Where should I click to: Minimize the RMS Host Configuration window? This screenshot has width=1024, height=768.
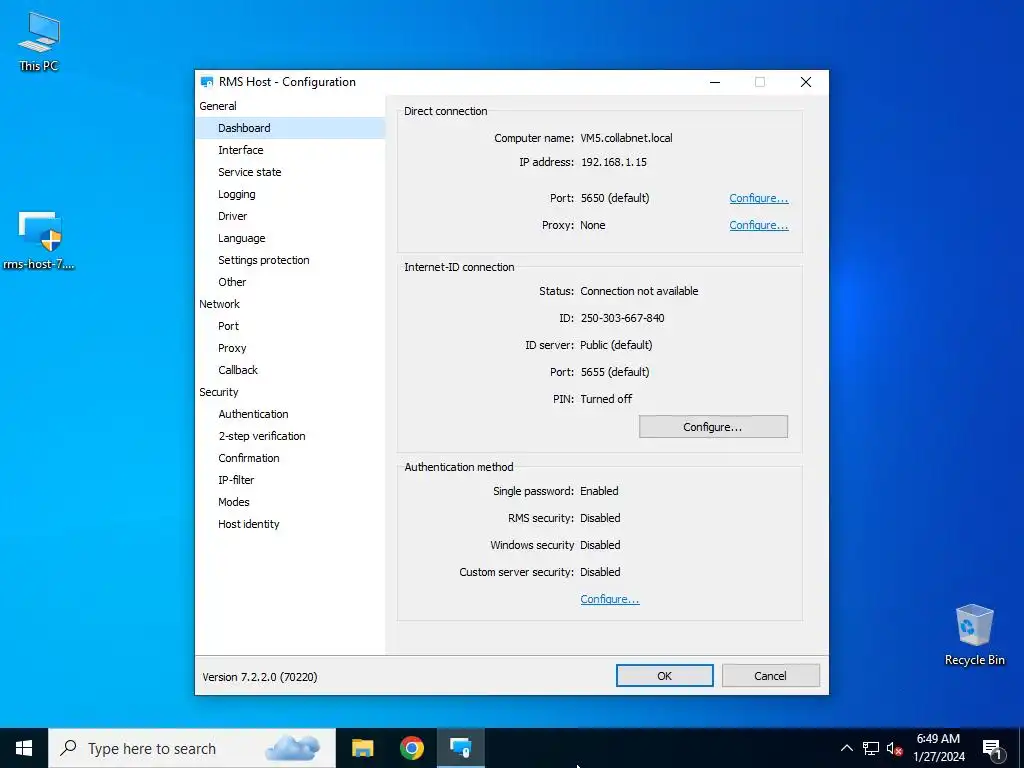tap(715, 82)
